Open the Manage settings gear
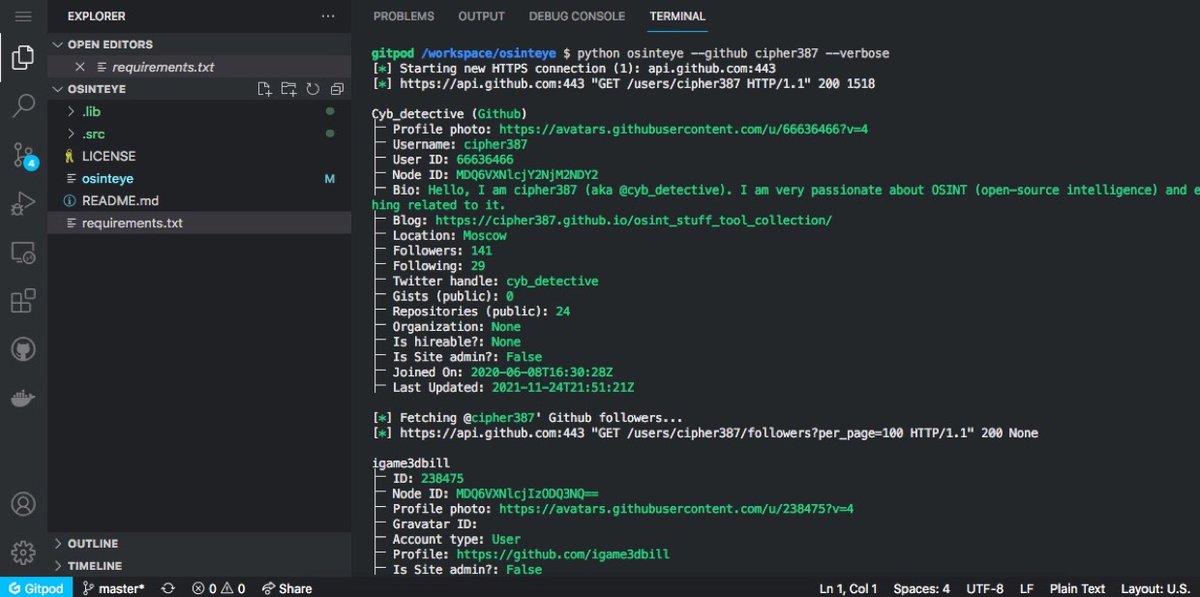1200x597 pixels. pyautogui.click(x=22, y=551)
